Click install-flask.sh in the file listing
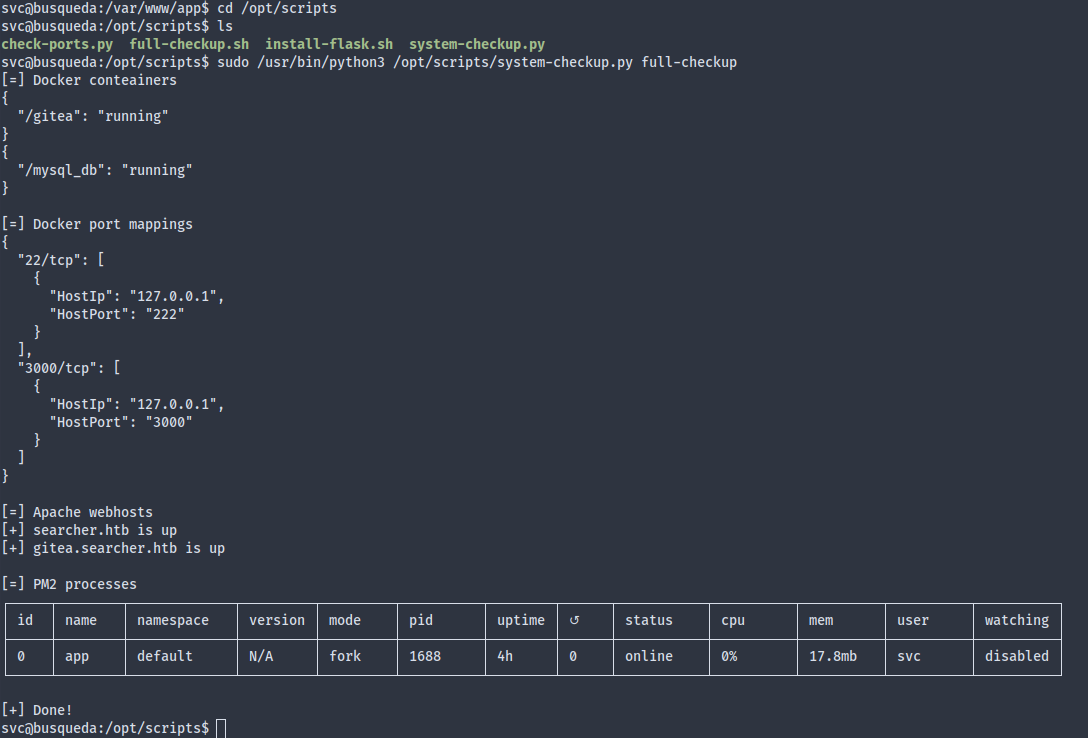Viewport: 1088px width, 738px height. (329, 44)
